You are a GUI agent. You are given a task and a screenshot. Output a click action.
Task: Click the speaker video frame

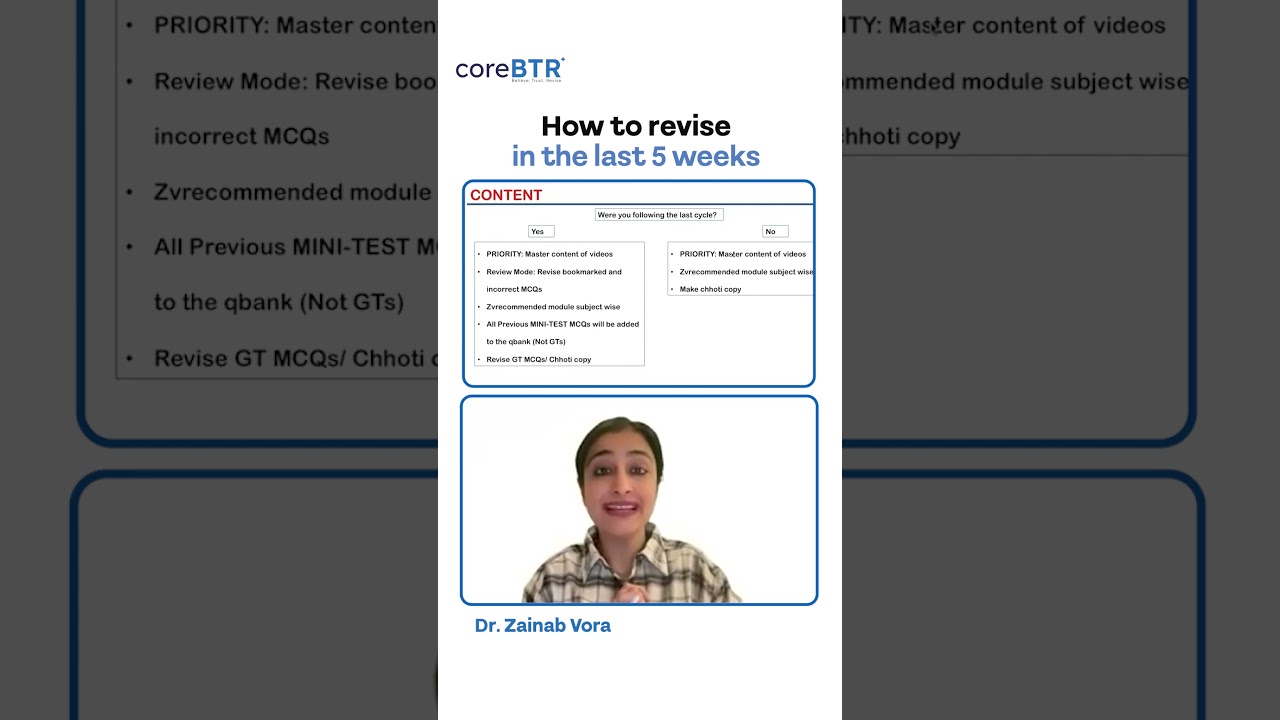[x=639, y=500]
